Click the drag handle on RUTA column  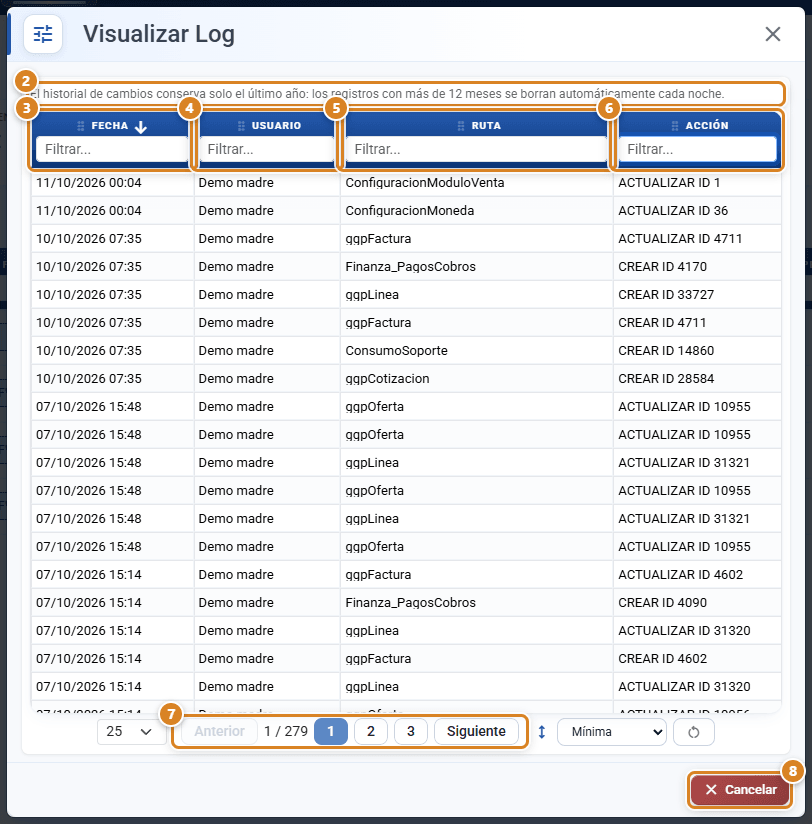point(461,126)
